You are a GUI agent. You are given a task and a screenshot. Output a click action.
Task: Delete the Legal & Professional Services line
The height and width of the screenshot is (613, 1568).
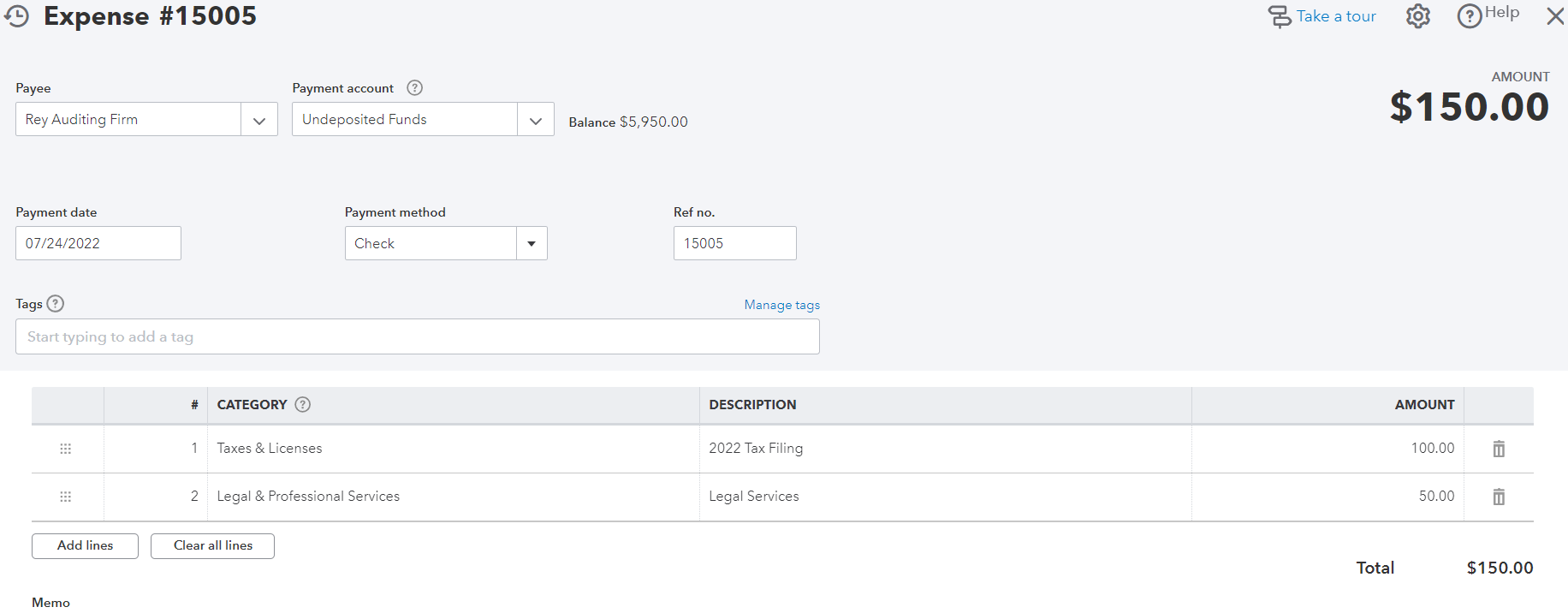(x=1499, y=497)
